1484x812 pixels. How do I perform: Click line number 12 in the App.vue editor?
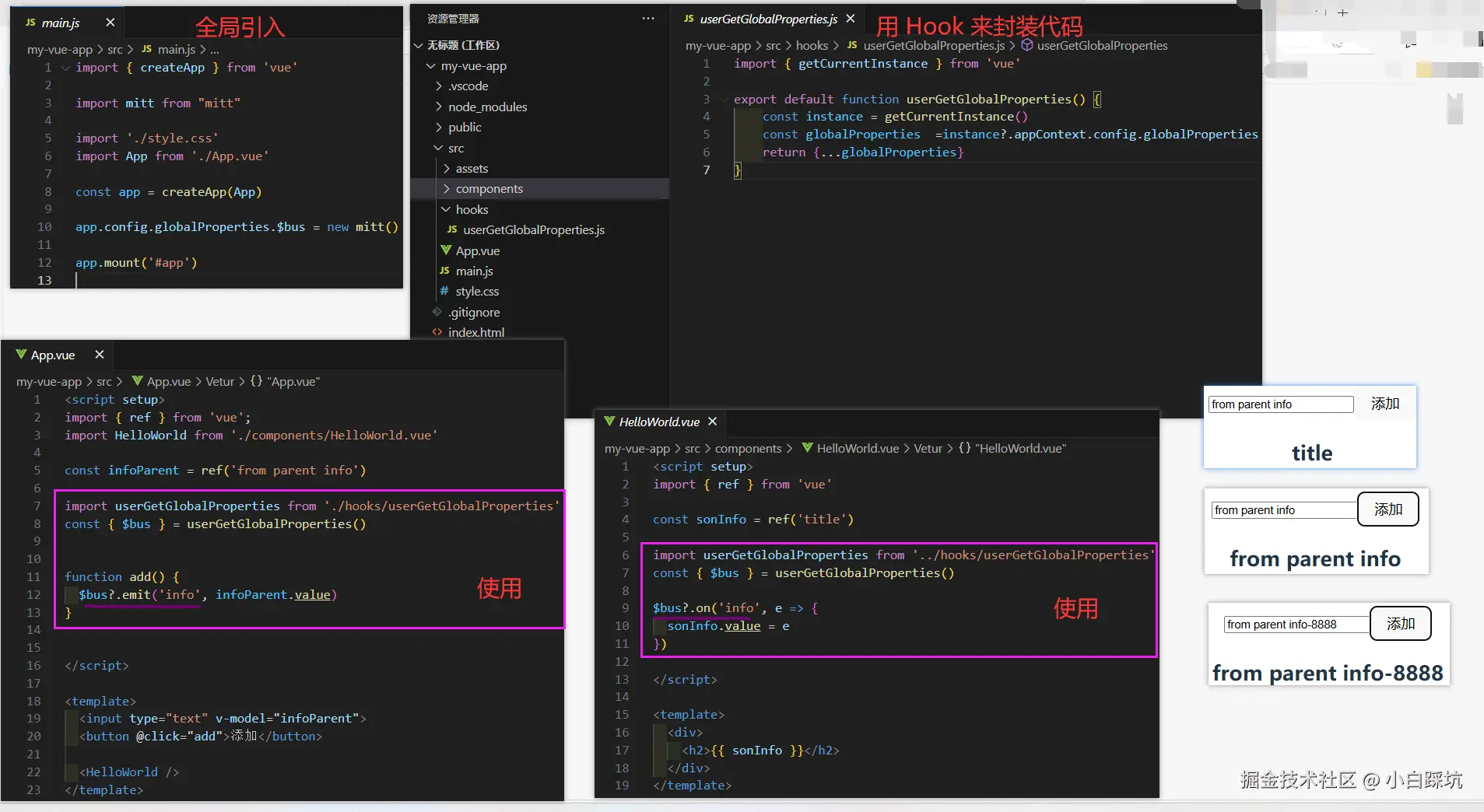click(x=33, y=594)
